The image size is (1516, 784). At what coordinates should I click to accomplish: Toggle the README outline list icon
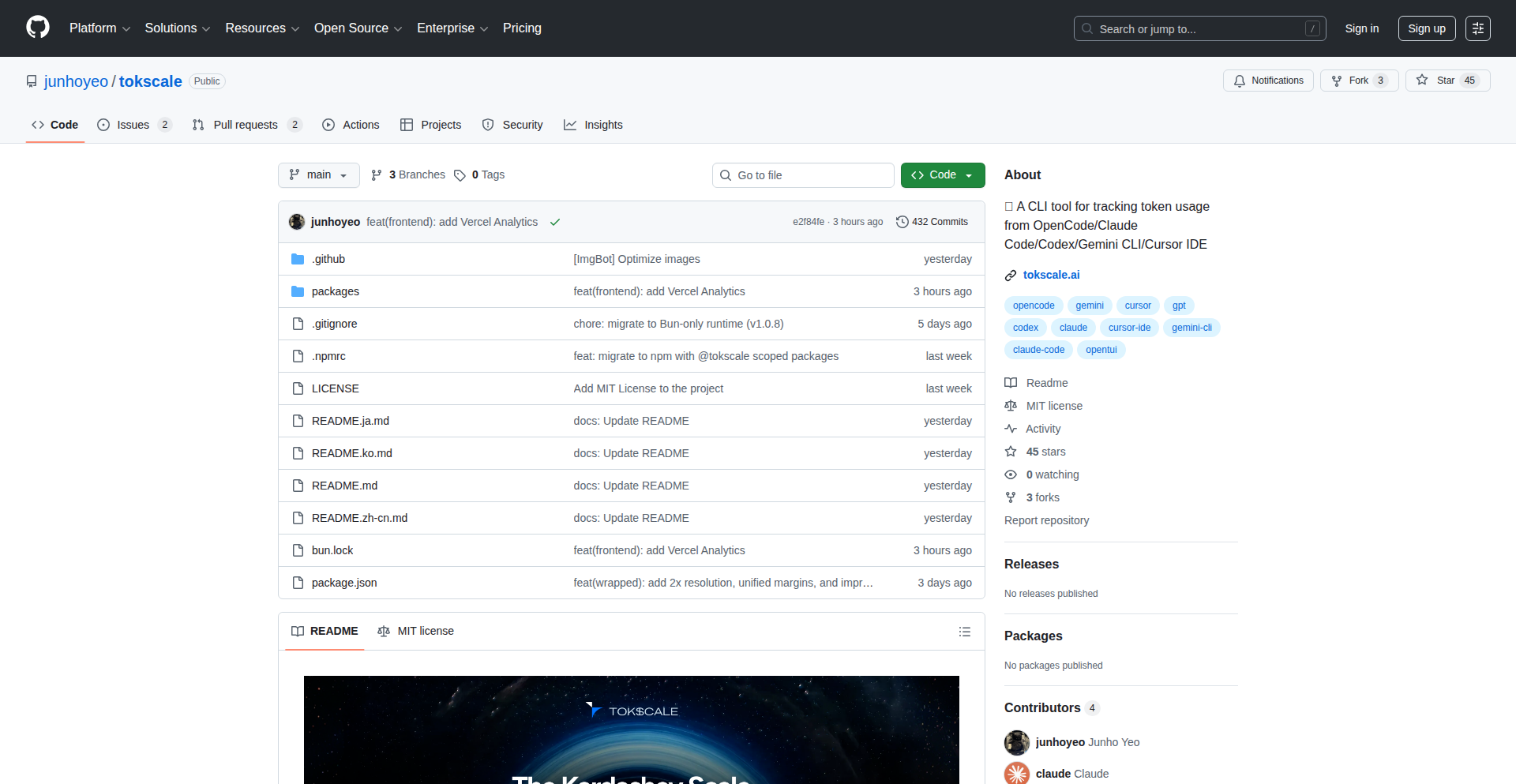(965, 631)
